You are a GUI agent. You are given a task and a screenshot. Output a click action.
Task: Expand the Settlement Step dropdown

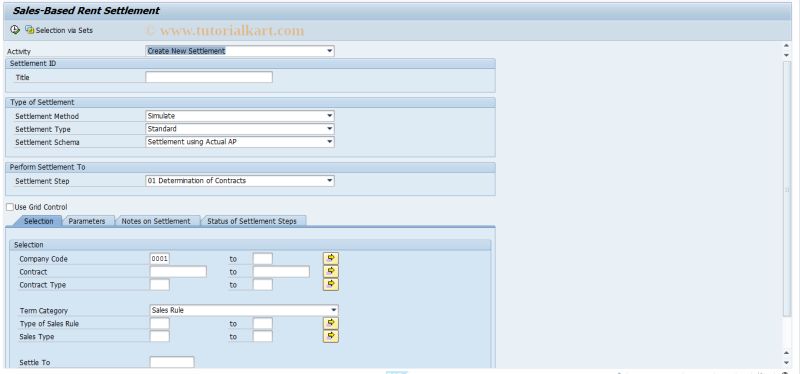(330, 181)
